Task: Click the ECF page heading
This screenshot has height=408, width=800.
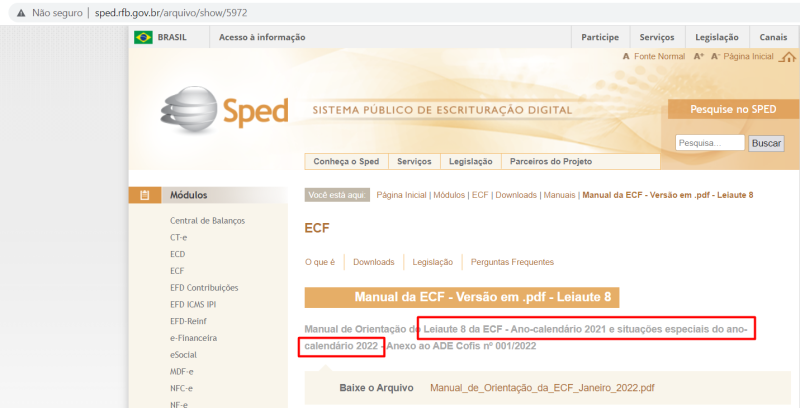Action: (x=317, y=228)
